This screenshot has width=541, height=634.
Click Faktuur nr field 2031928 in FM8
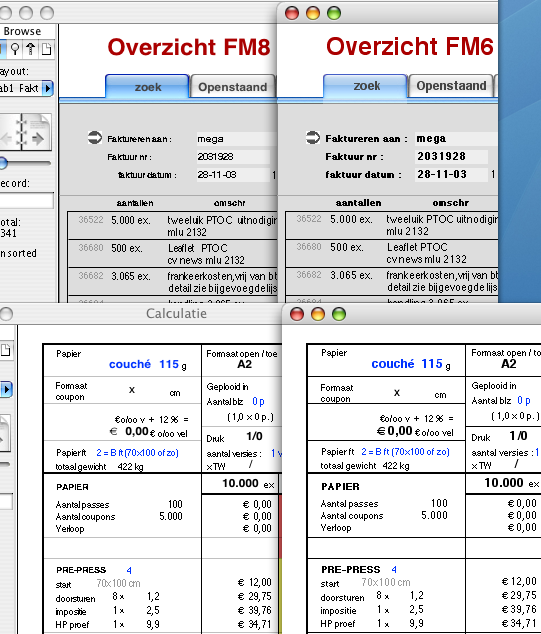click(x=233, y=156)
